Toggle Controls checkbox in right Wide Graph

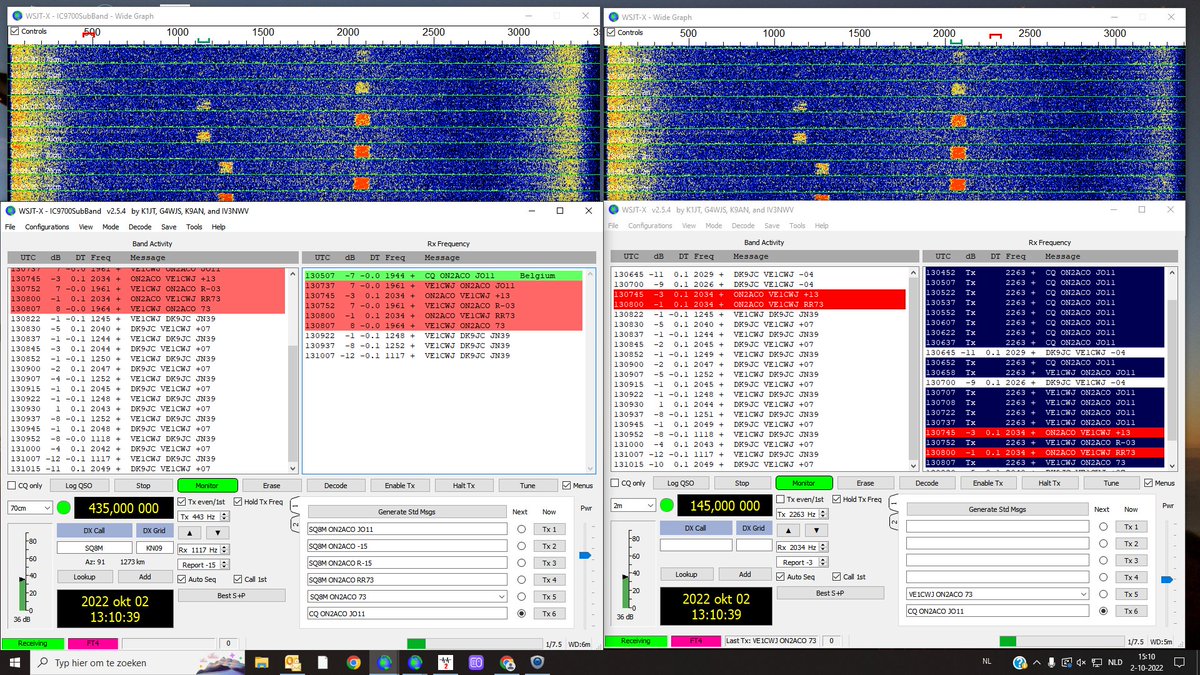point(610,32)
